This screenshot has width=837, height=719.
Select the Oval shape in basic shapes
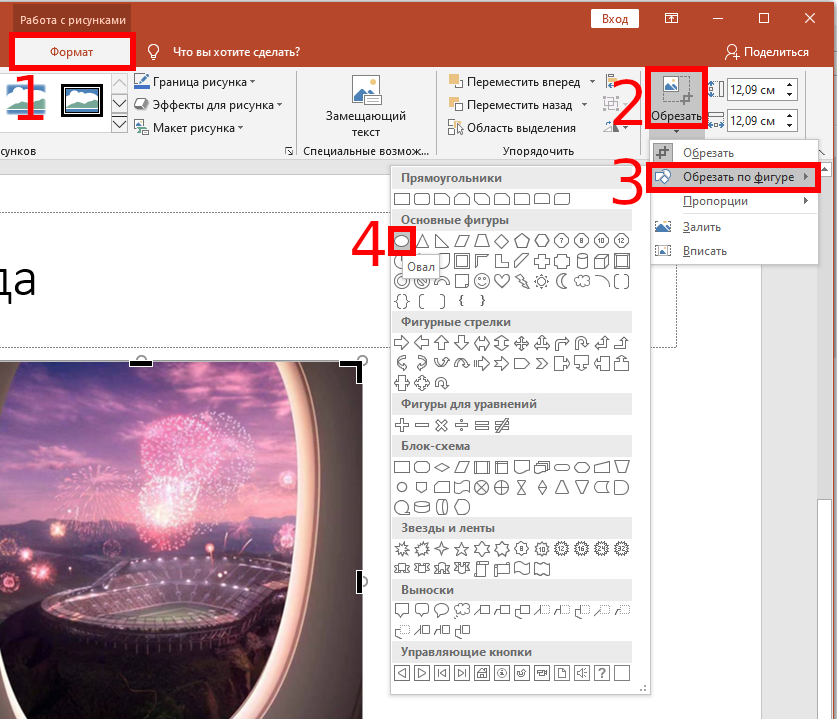(402, 241)
